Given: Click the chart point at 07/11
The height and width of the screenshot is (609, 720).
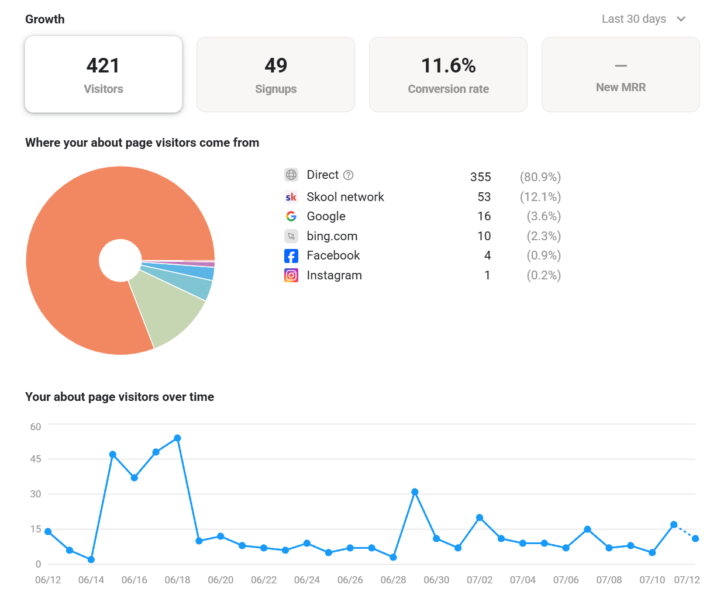Looking at the screenshot, I should [674, 524].
